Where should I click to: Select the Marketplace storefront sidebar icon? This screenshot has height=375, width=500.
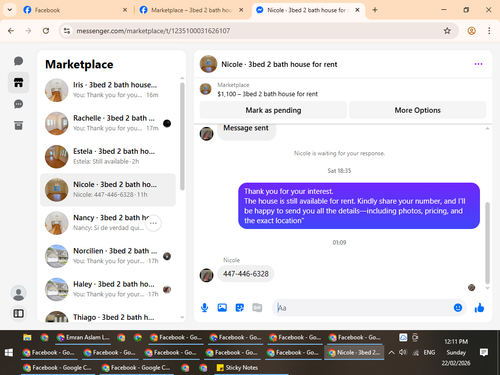18,82
